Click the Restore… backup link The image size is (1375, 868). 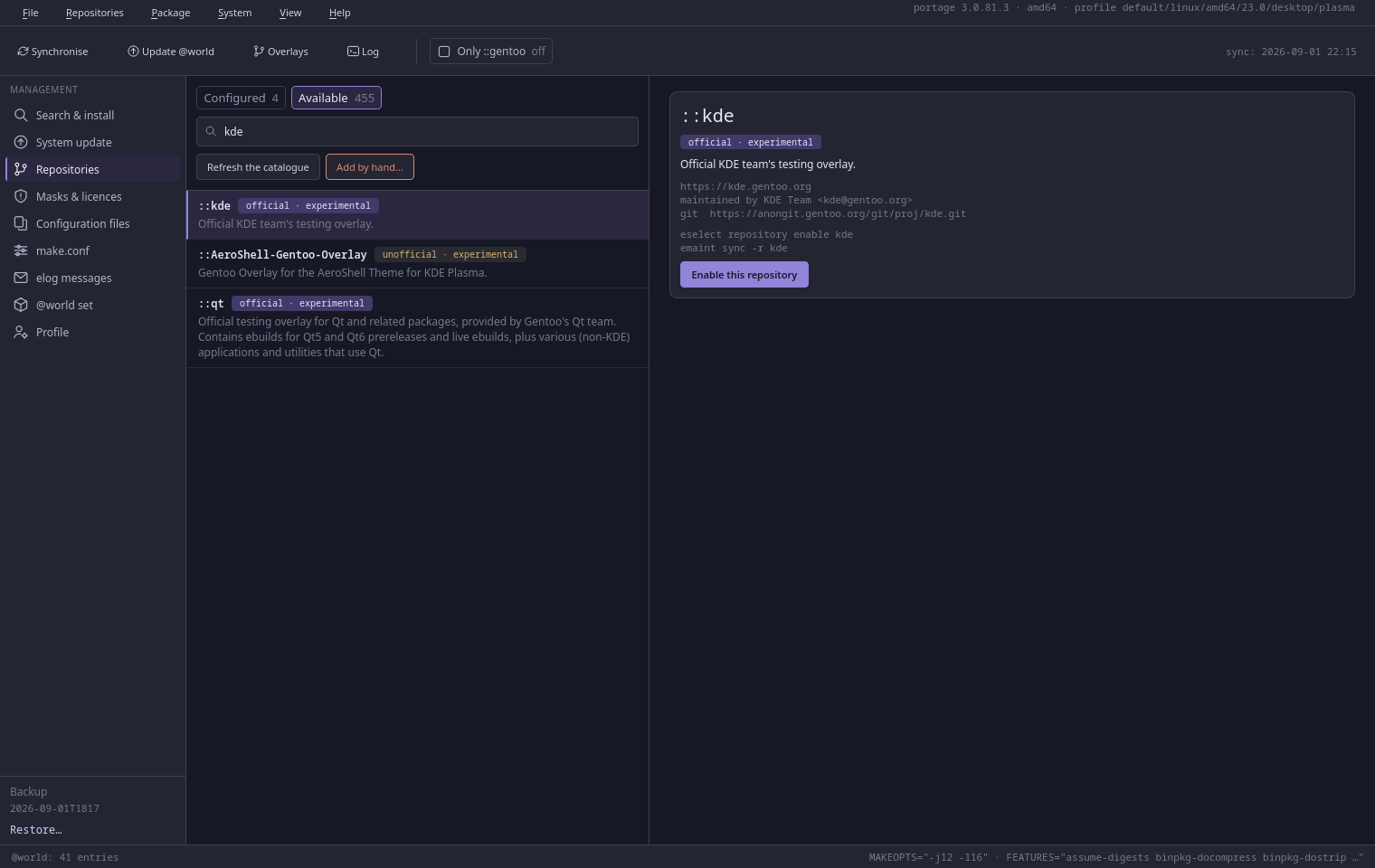click(x=36, y=830)
